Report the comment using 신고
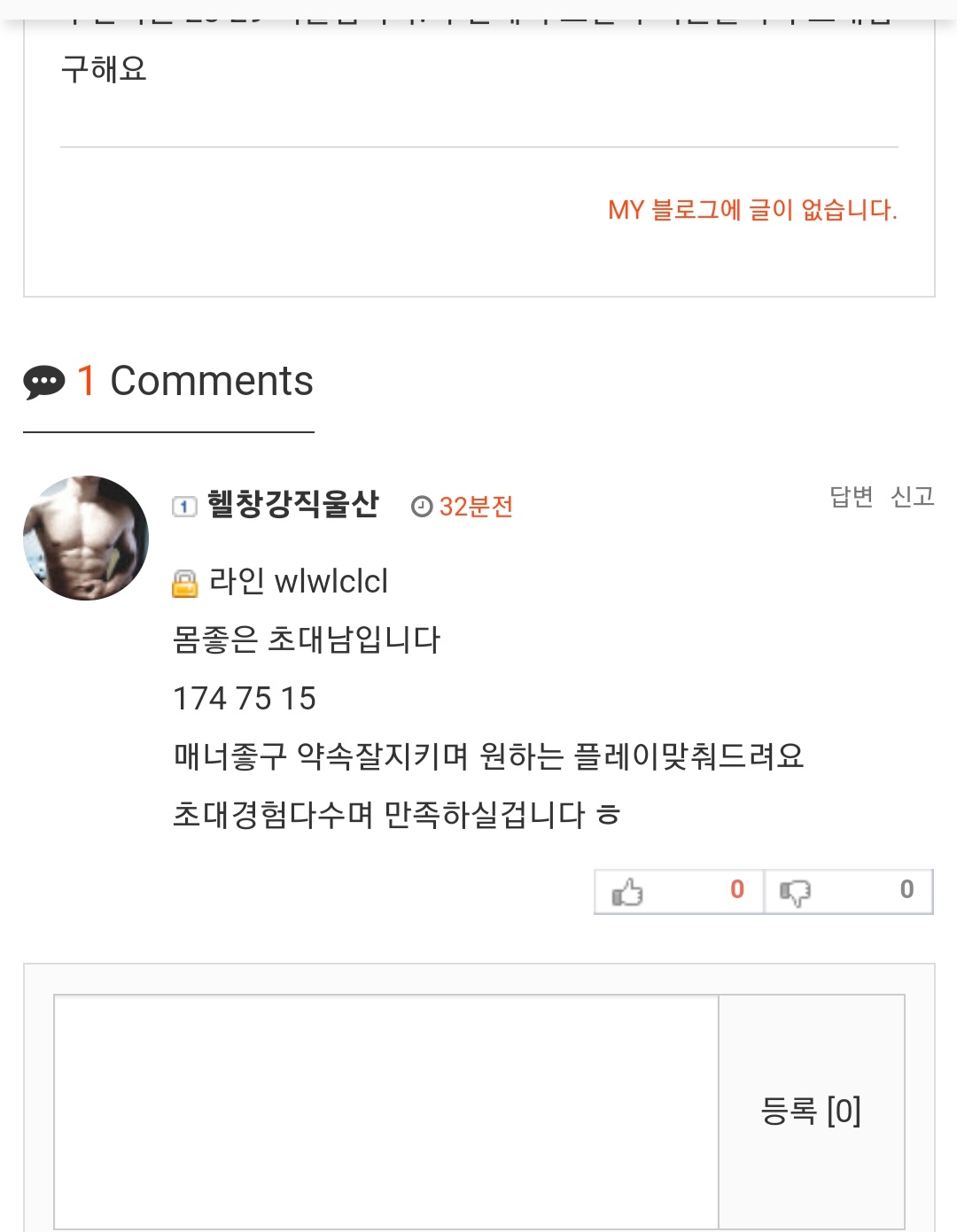The height and width of the screenshot is (1232, 957). tap(913, 497)
